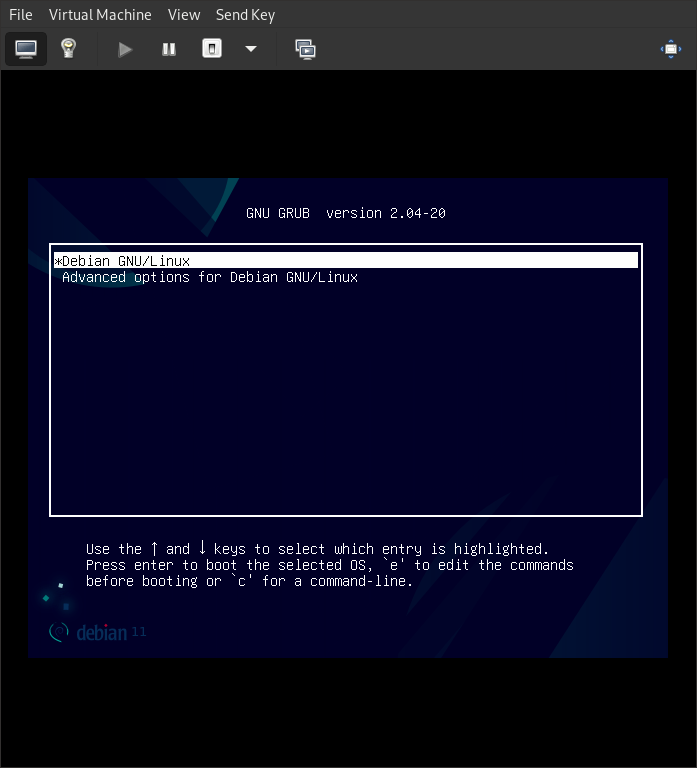Click the 'Use the ↑ and ↓ keys' help line
This screenshot has height=768, width=697.
click(x=317, y=549)
